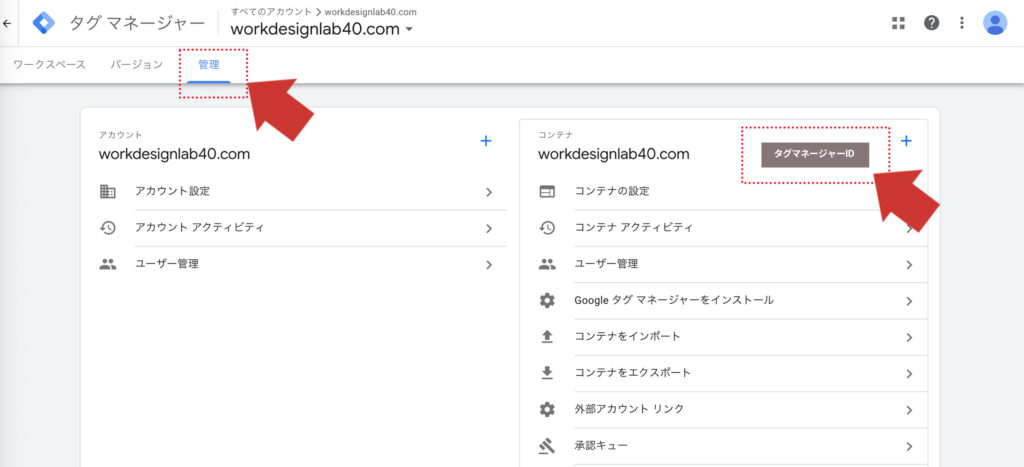Open 承認キュー row label

pos(600,445)
